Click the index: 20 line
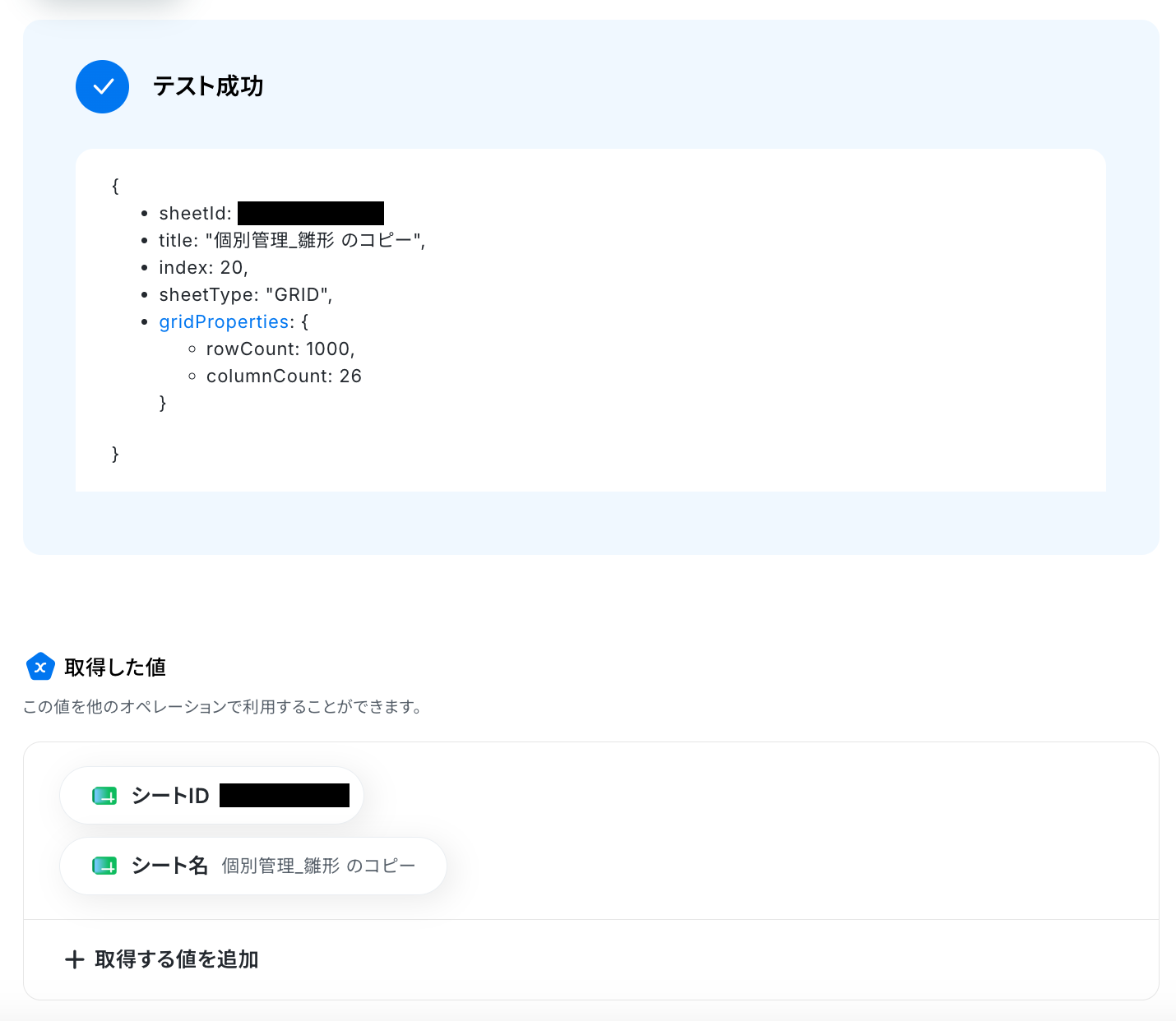Viewport: 1176px width, 1021px height. point(203,267)
